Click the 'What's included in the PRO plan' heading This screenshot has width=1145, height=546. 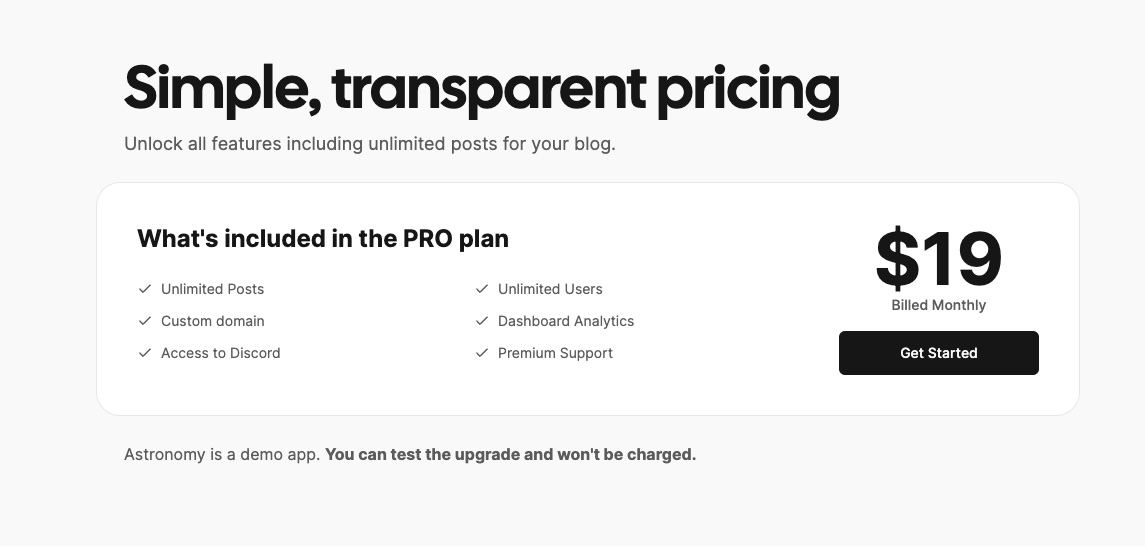click(x=322, y=239)
